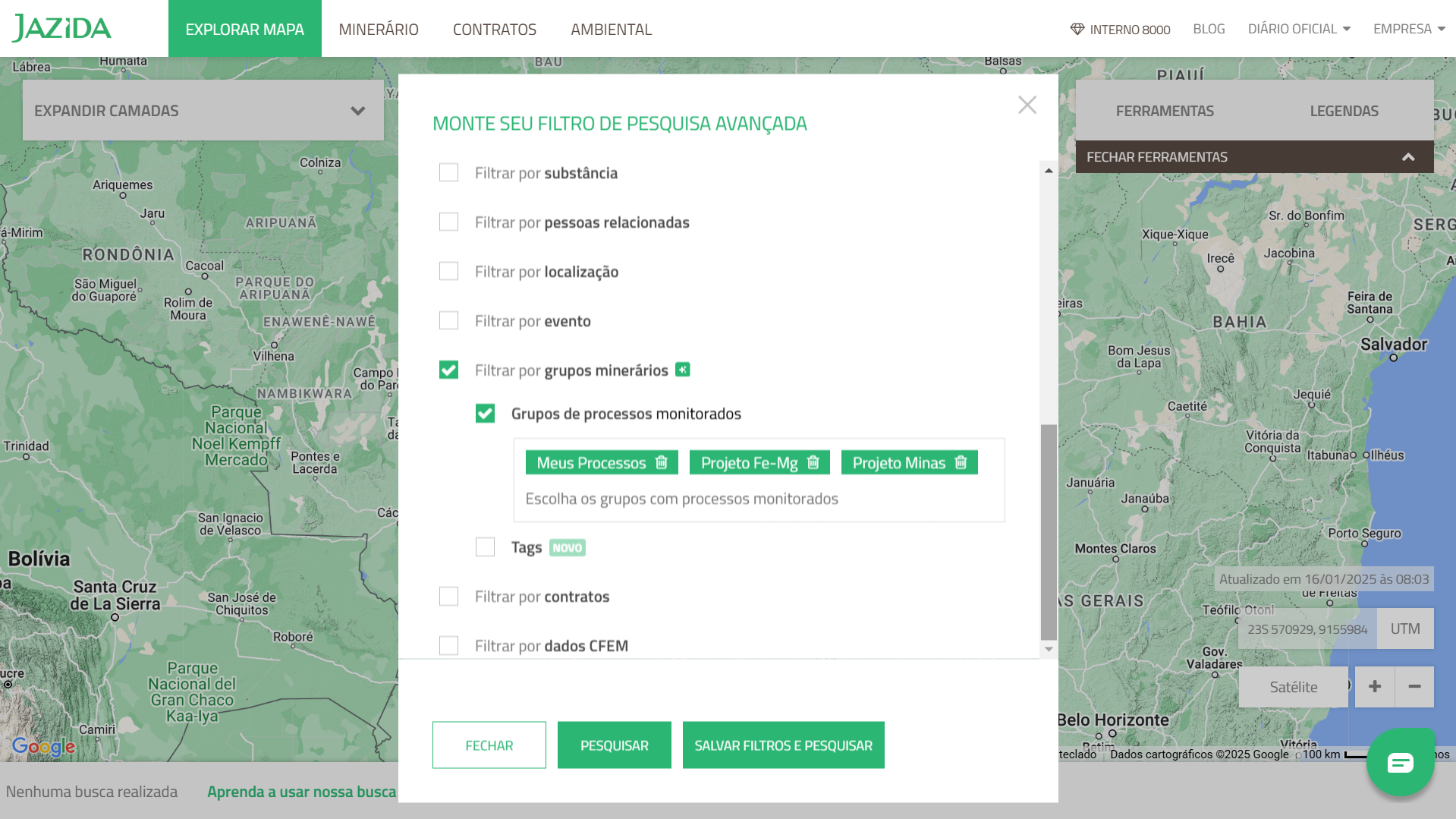
Task: Click the FECHAR button
Action: point(489,745)
